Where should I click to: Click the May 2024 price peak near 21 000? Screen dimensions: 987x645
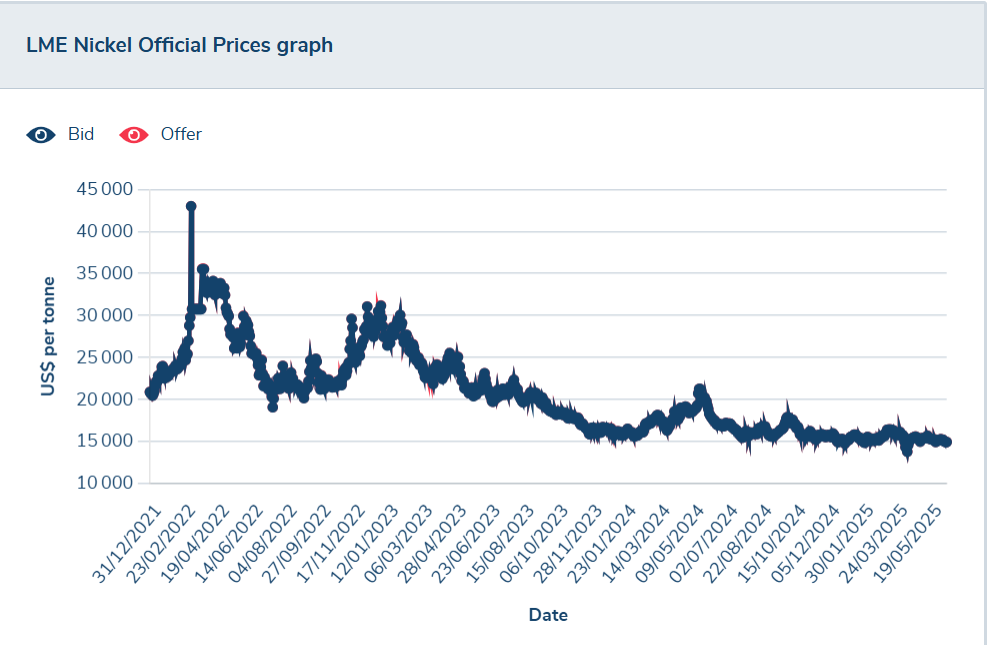[x=700, y=391]
